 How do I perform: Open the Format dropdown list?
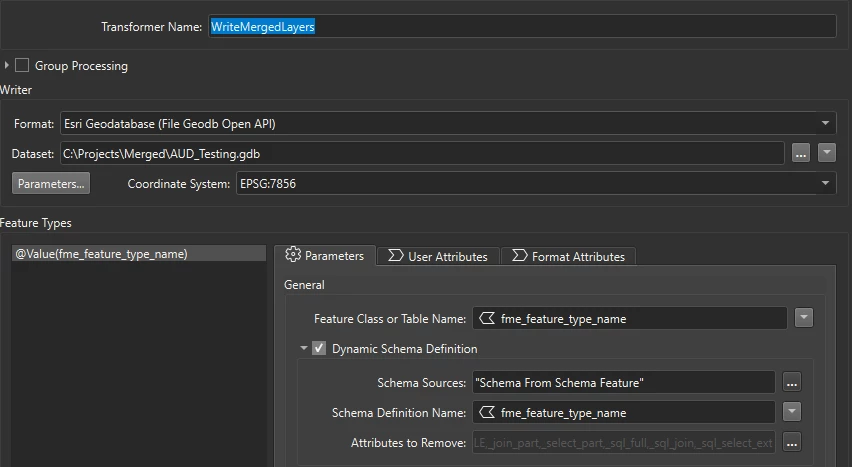coord(825,123)
